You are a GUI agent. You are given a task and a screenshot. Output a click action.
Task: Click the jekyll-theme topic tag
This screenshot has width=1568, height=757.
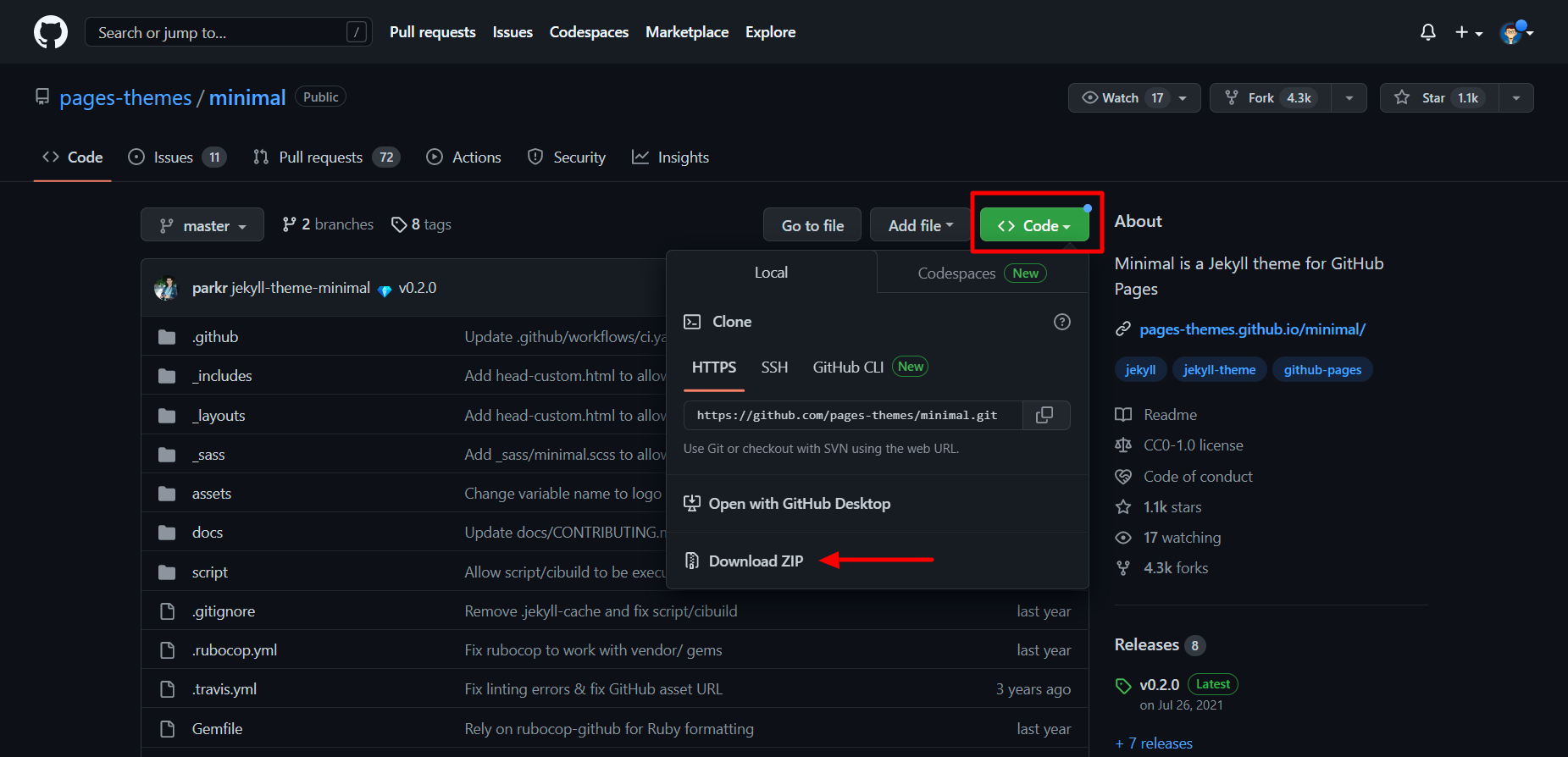[x=1219, y=370]
